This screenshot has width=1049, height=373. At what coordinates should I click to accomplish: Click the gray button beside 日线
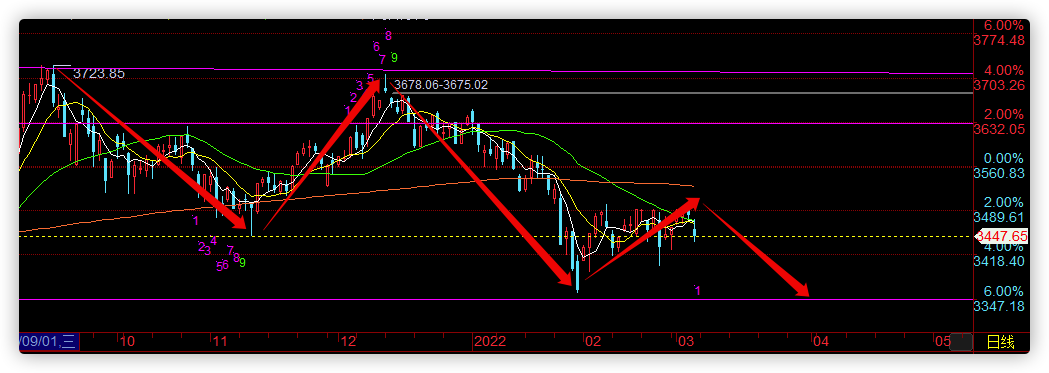(961, 342)
